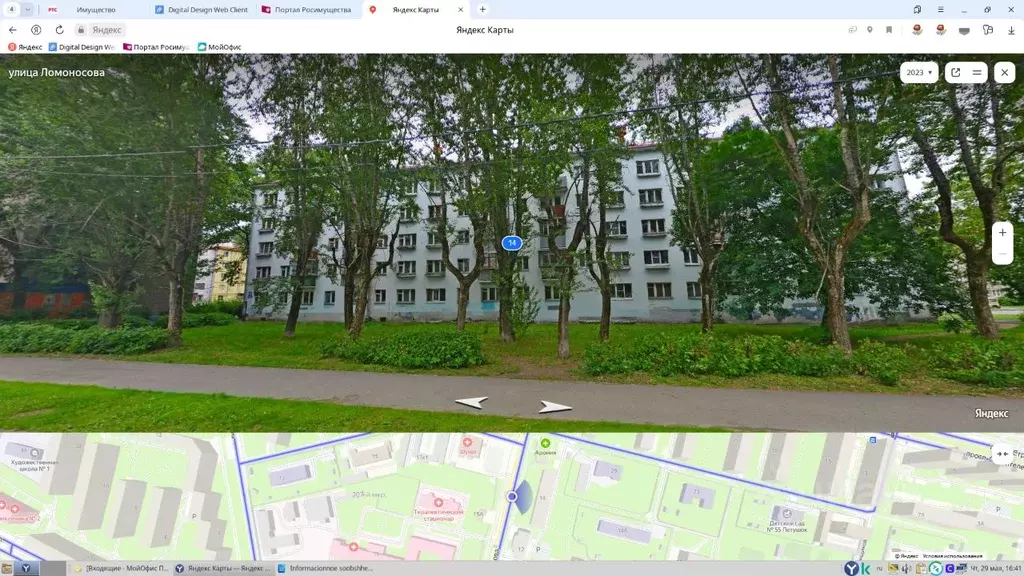Move panorama along the right arrow

(x=555, y=408)
